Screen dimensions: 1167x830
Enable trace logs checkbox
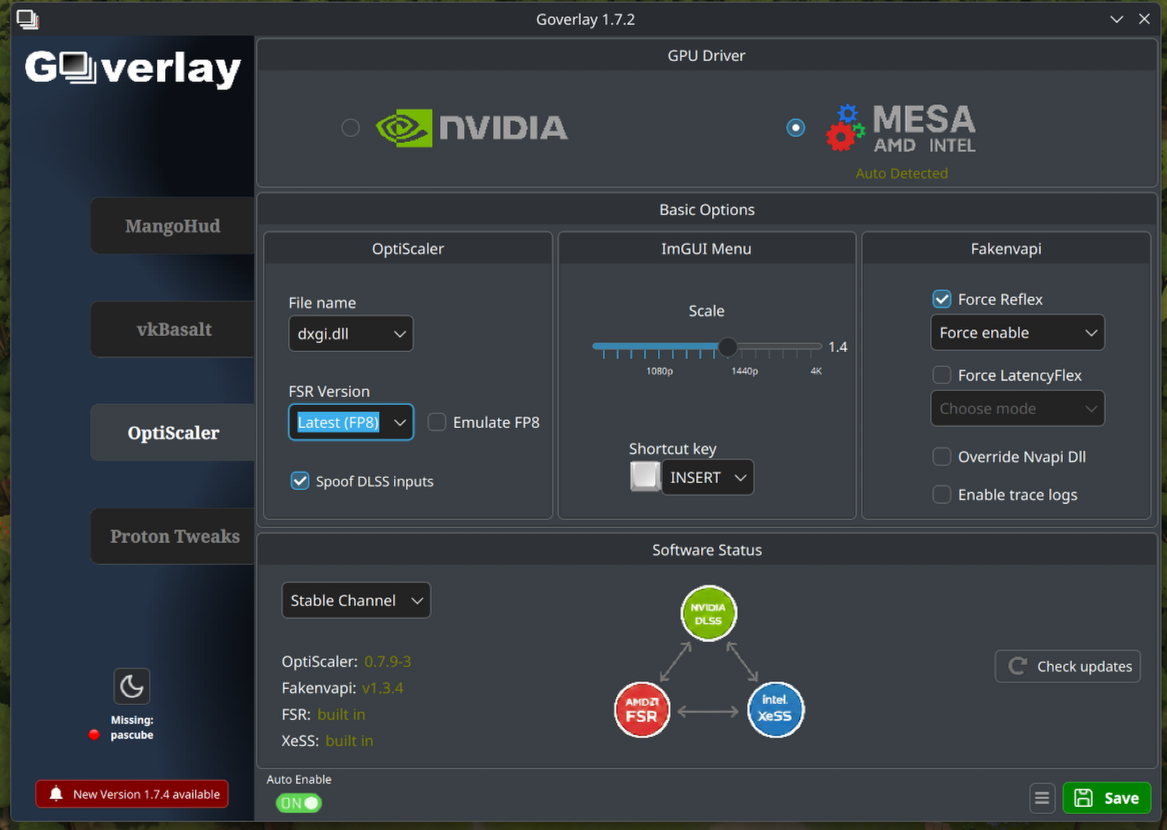[x=941, y=494]
